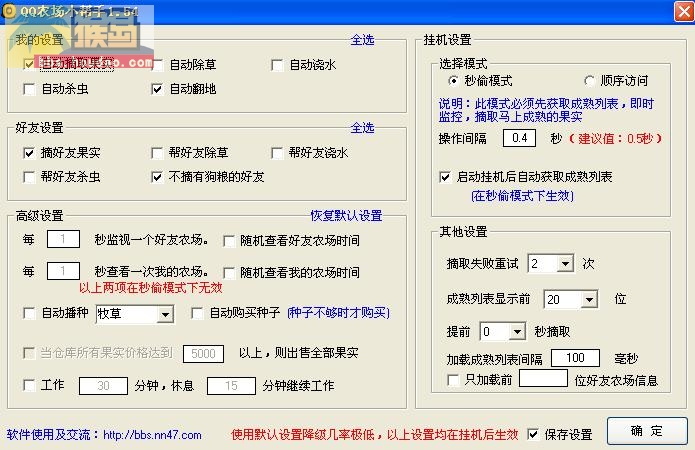Uncheck 自动翻地 checkbox
Screen dimensions: 695x450
click(157, 89)
